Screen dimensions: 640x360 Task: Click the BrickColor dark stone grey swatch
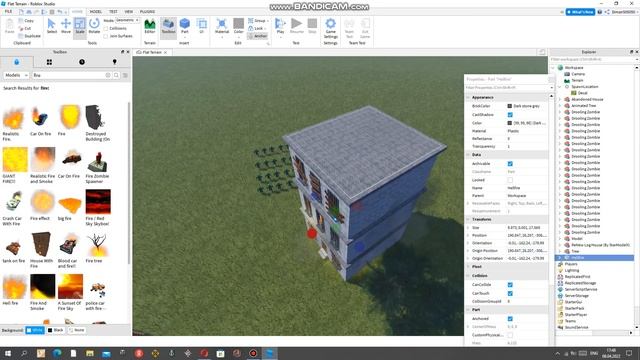tap(509, 106)
